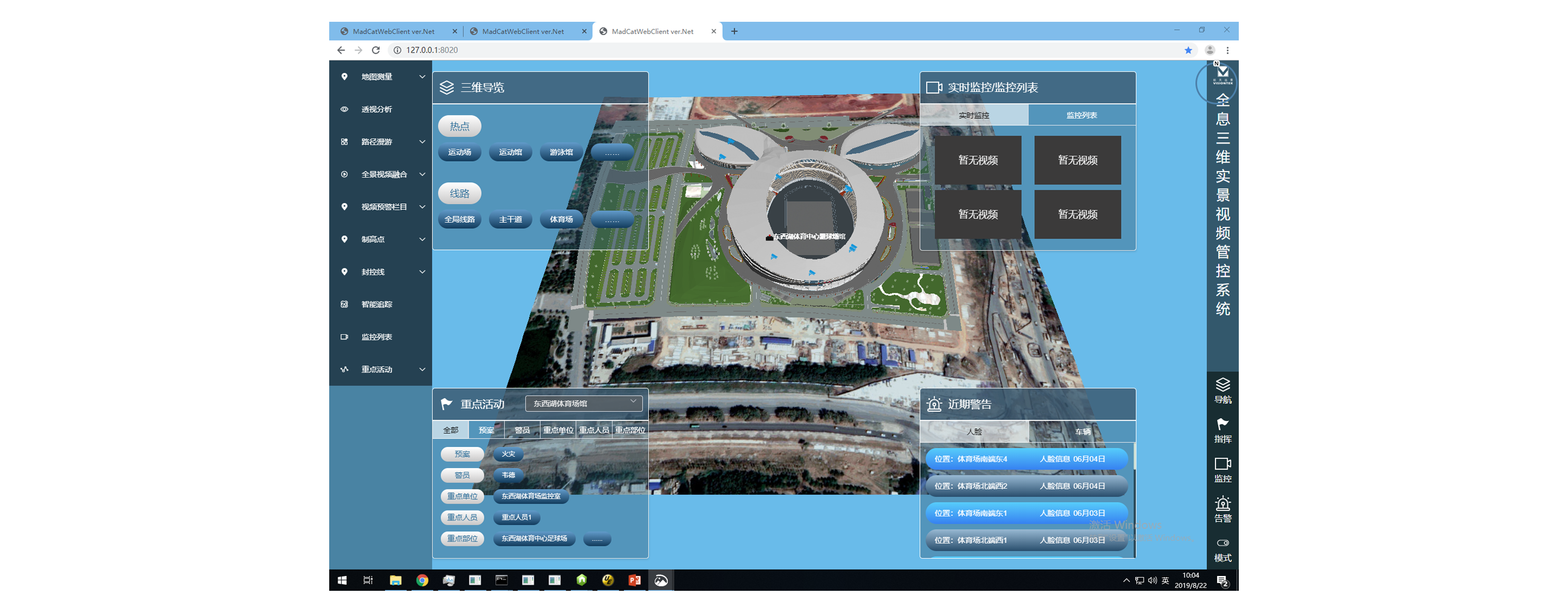1568x611 pixels.
Task: Show hidden system tray icons
Action: point(1126,581)
